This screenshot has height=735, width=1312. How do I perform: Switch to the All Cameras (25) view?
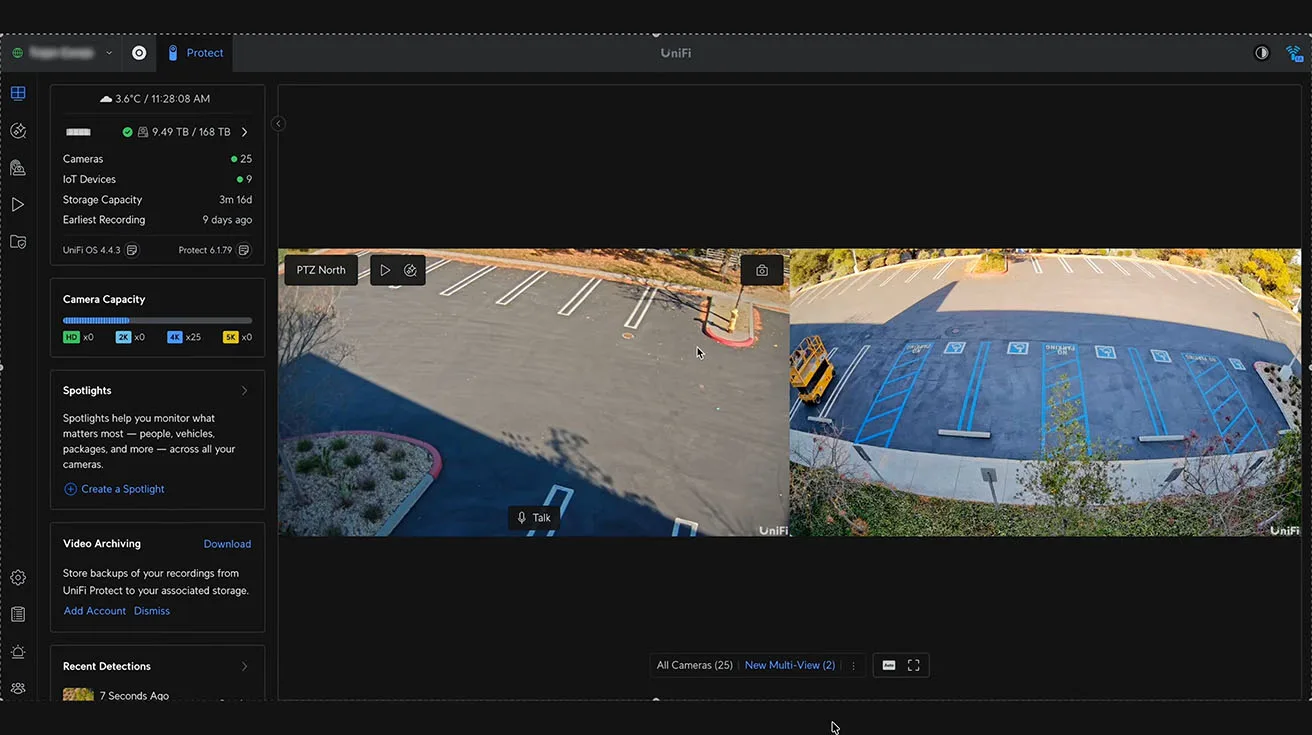point(694,665)
